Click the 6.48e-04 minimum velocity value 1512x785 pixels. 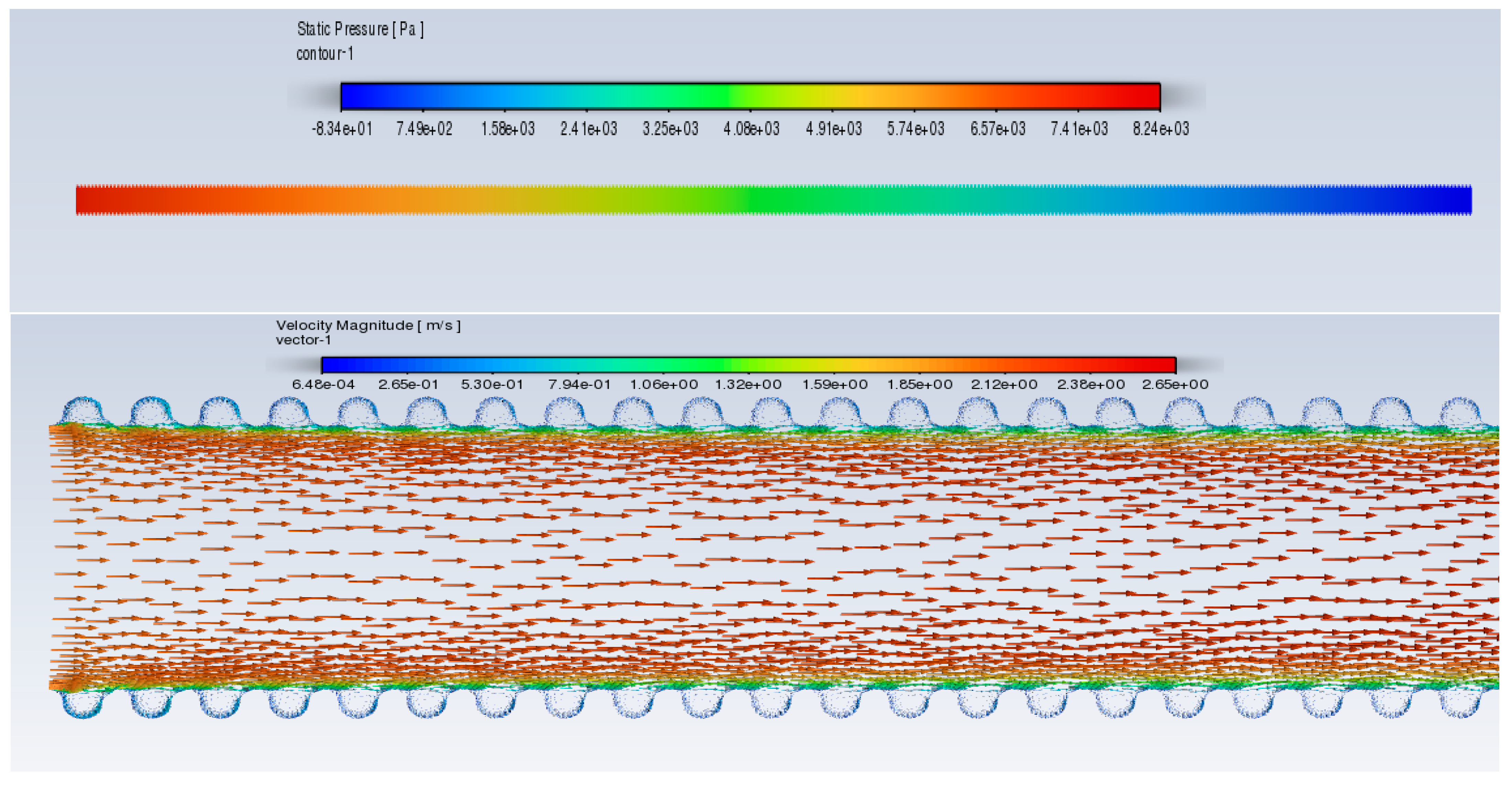tap(323, 384)
